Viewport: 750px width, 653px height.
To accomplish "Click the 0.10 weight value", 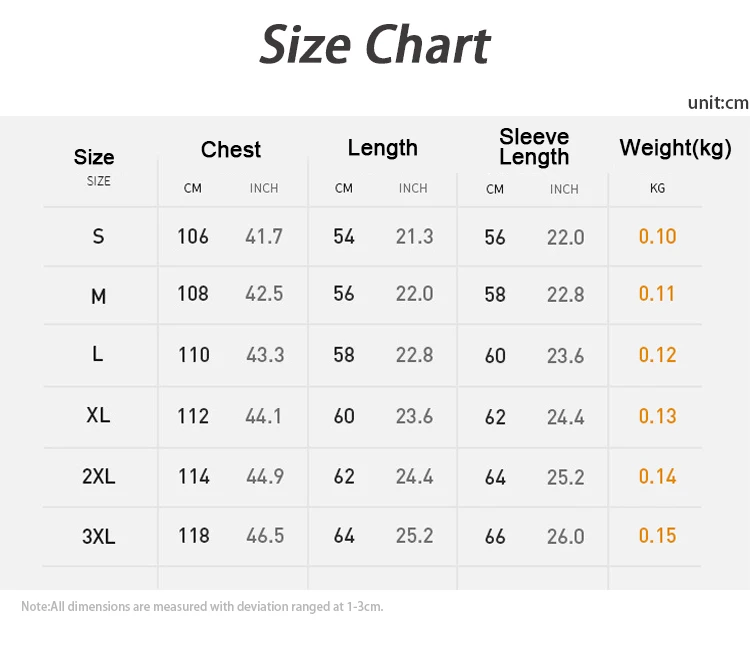I will point(657,237).
